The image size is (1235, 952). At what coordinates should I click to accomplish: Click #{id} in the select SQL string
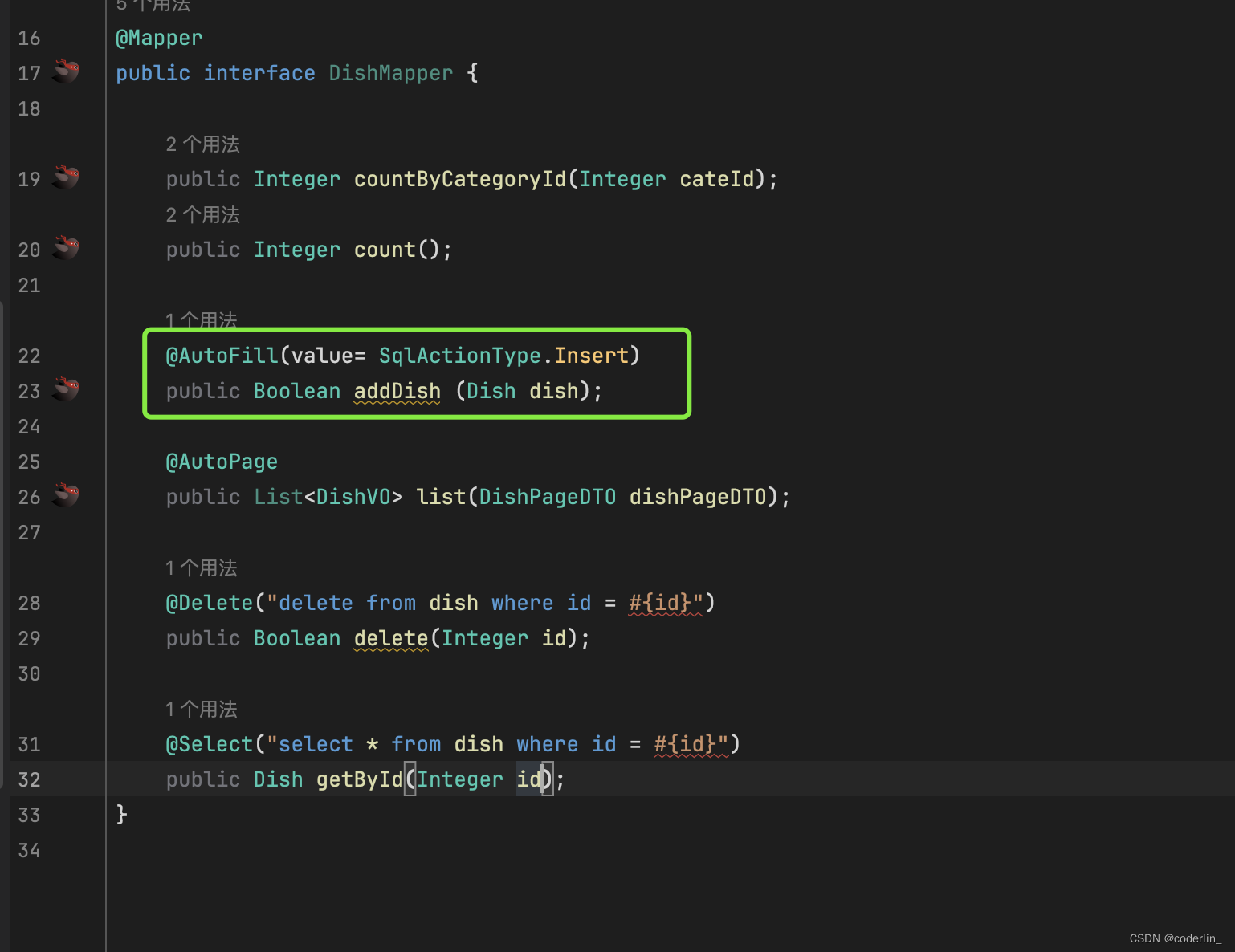tap(685, 744)
